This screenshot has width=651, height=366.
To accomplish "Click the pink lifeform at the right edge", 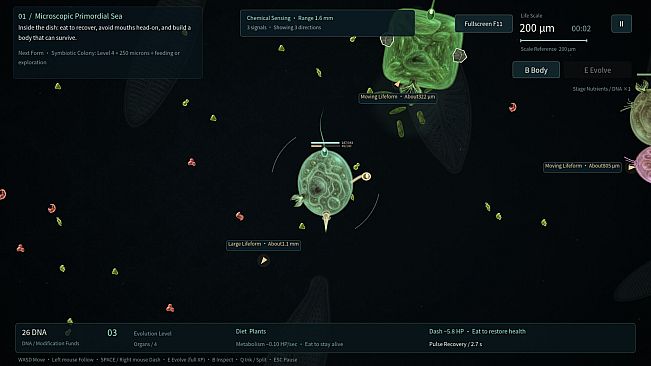I will pos(643,164).
